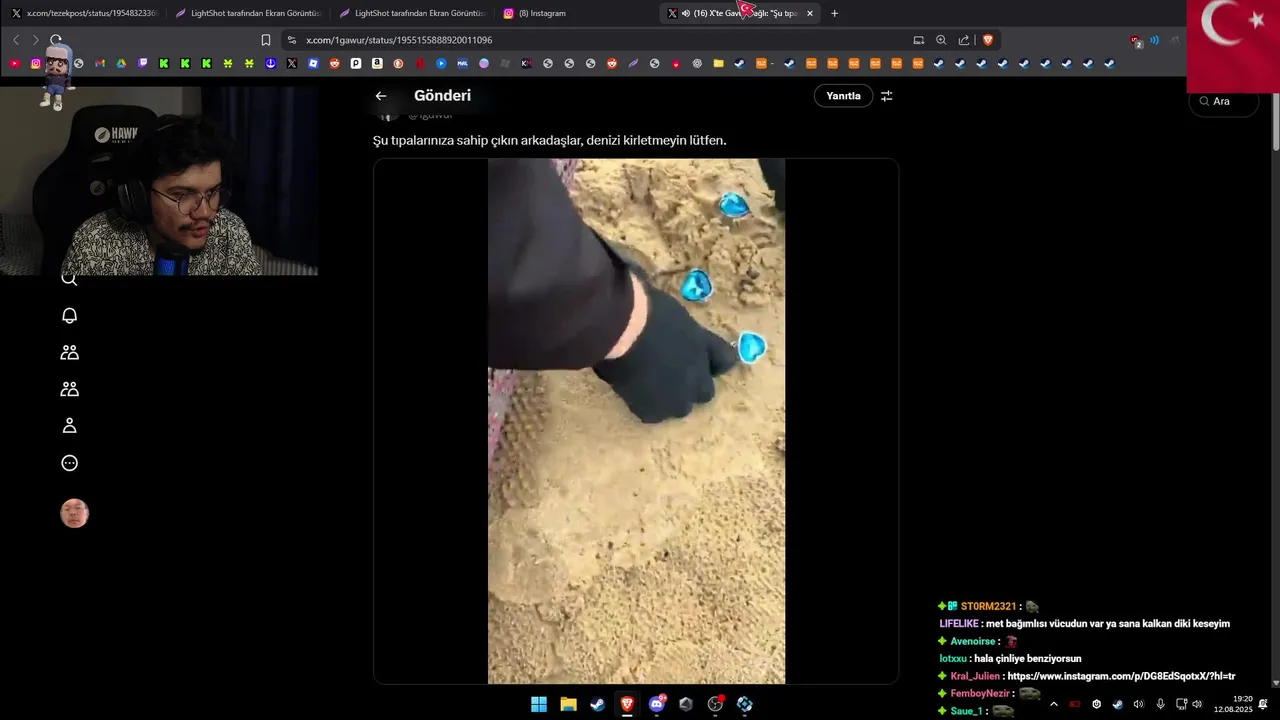The width and height of the screenshot is (1280, 720).
Task: Open Brave browser in taskbar
Action: point(627,704)
